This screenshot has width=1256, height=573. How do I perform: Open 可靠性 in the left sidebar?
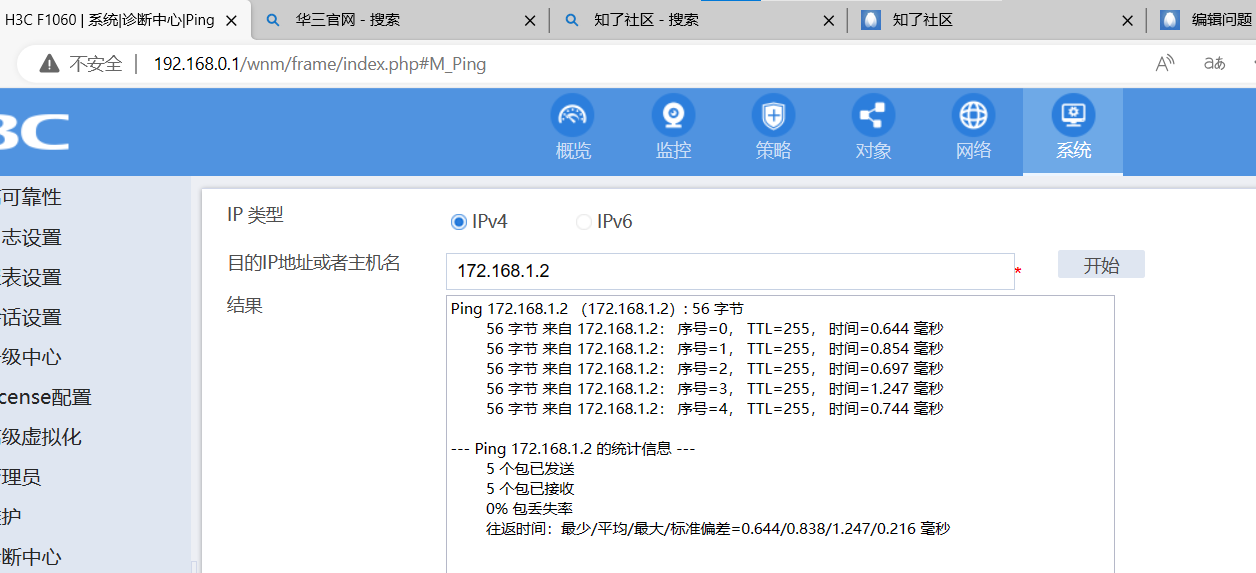coord(31,197)
